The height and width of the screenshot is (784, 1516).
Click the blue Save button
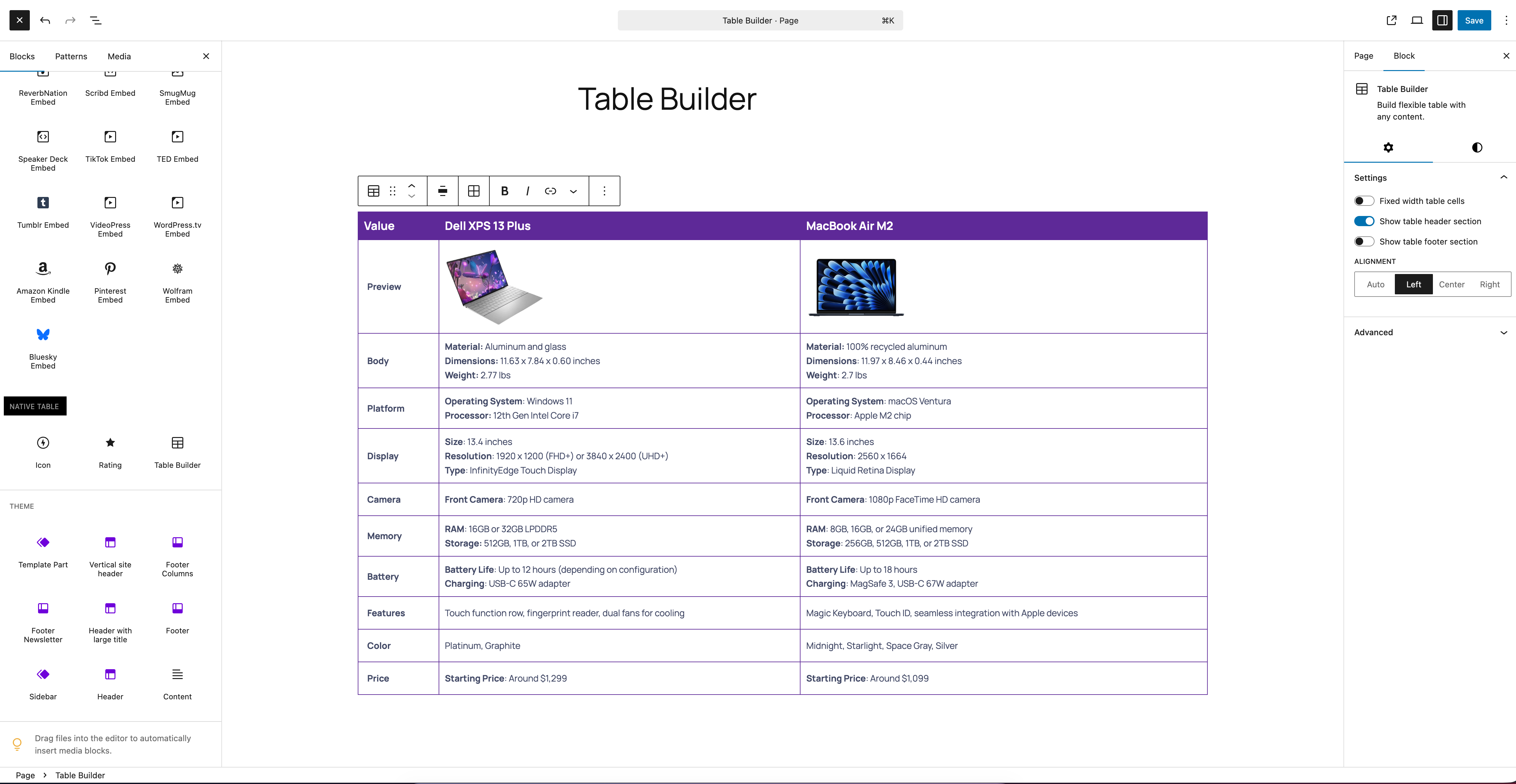point(1474,21)
